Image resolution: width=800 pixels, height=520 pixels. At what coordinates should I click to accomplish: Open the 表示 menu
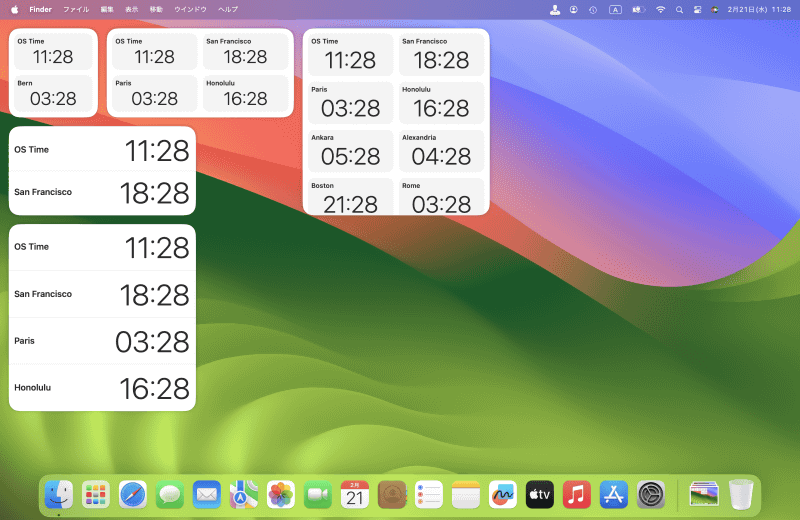click(x=132, y=9)
